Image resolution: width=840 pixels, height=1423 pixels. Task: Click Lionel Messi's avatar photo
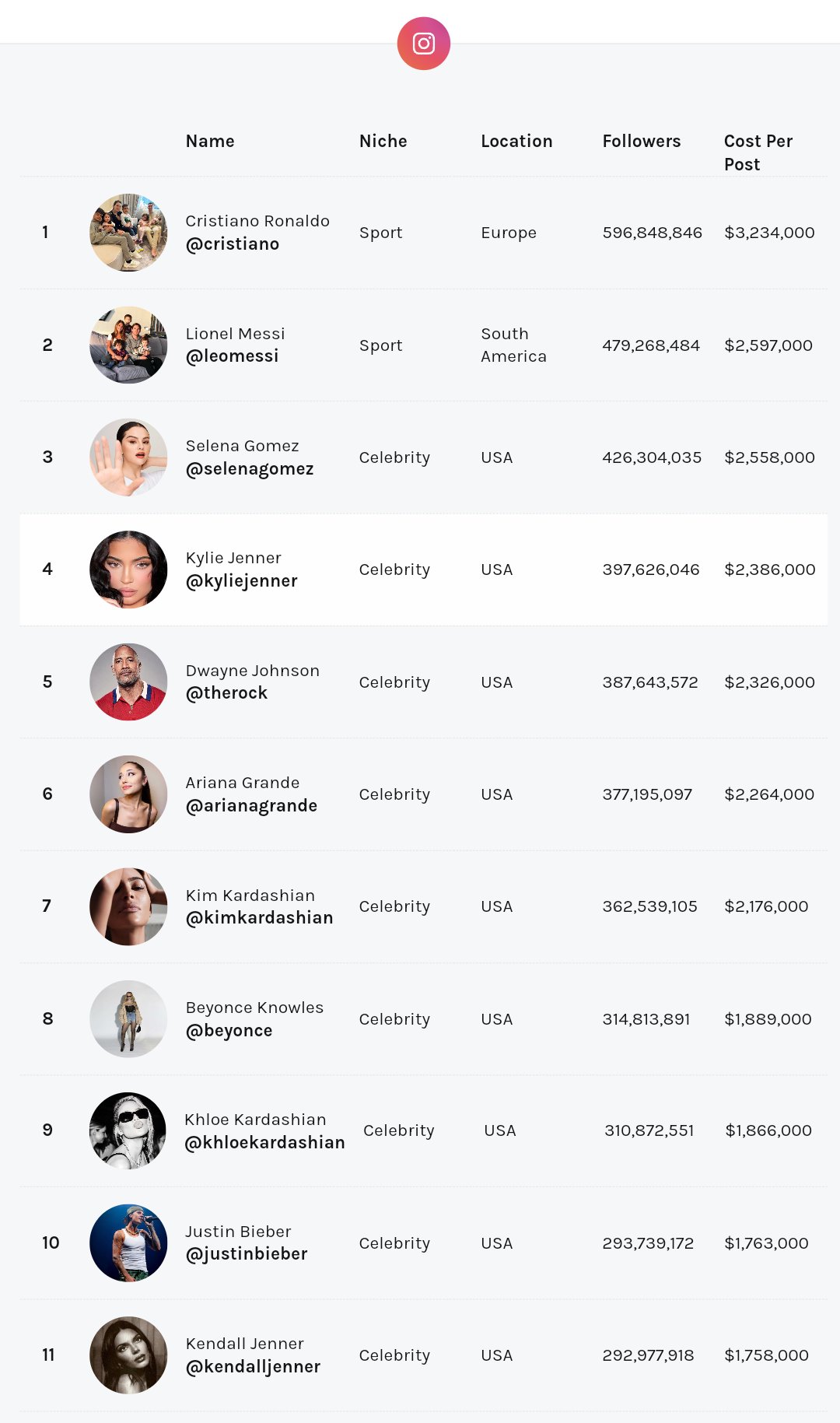coord(128,345)
